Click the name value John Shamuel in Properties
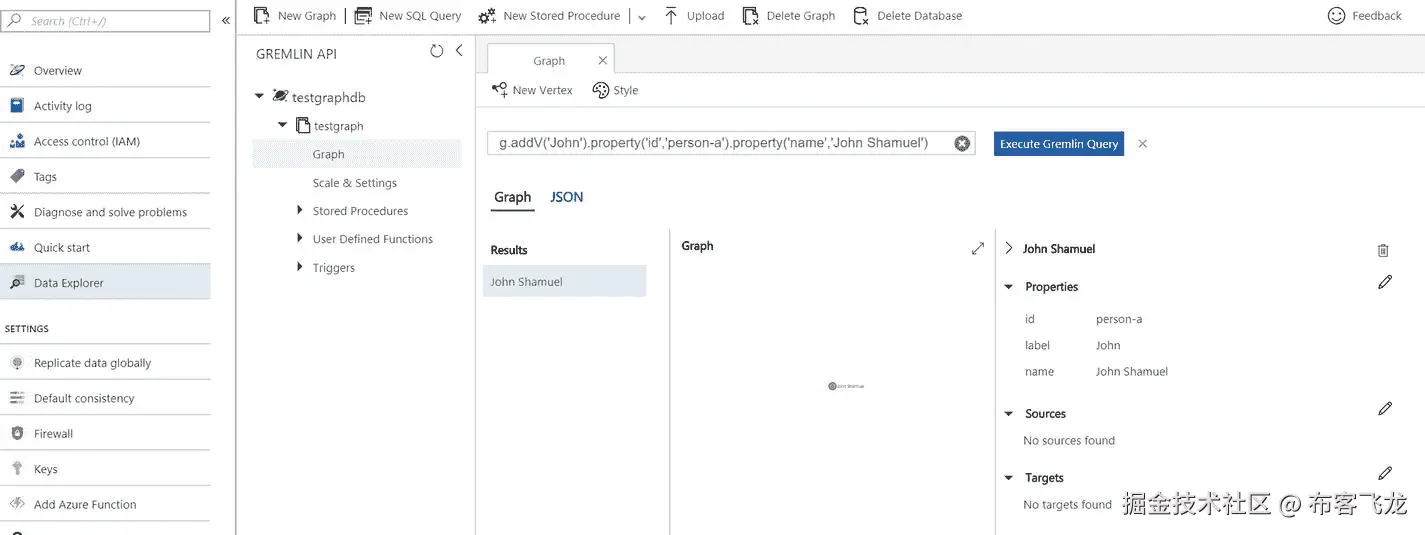Screen dimensions: 1425x535 tap(1132, 371)
